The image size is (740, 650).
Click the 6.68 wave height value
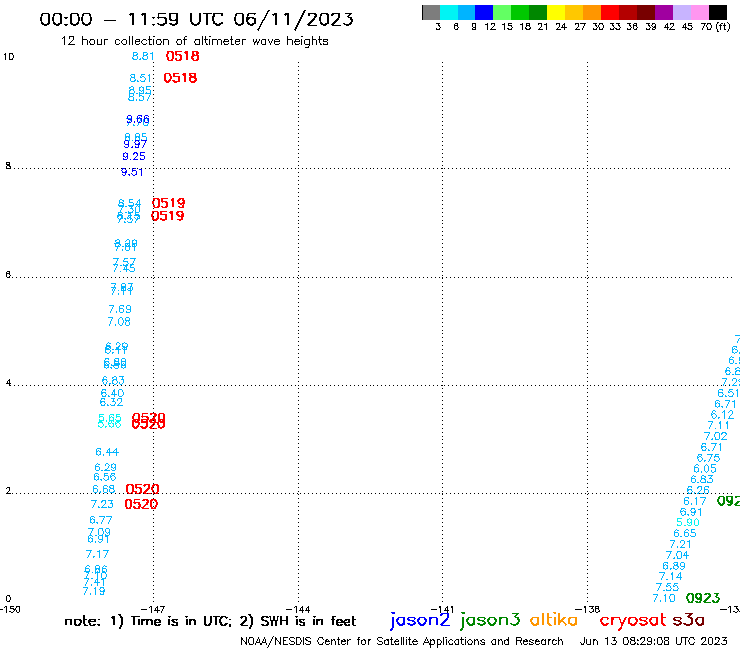[104, 490]
